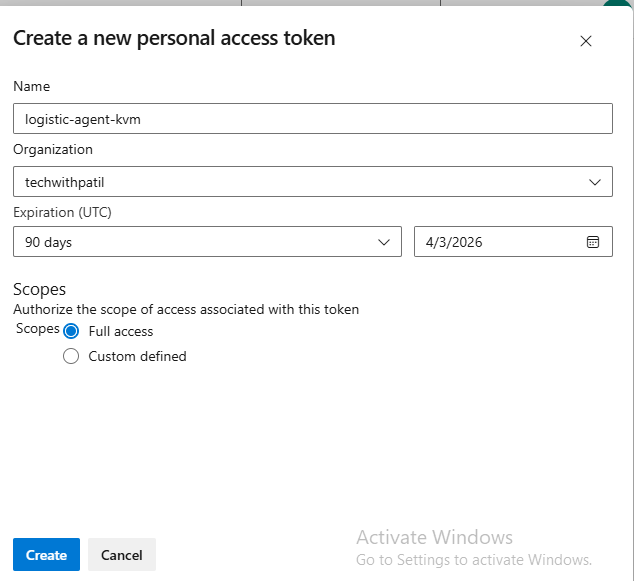
Task: Click the Authorize the scope description text
Action: coord(186,309)
